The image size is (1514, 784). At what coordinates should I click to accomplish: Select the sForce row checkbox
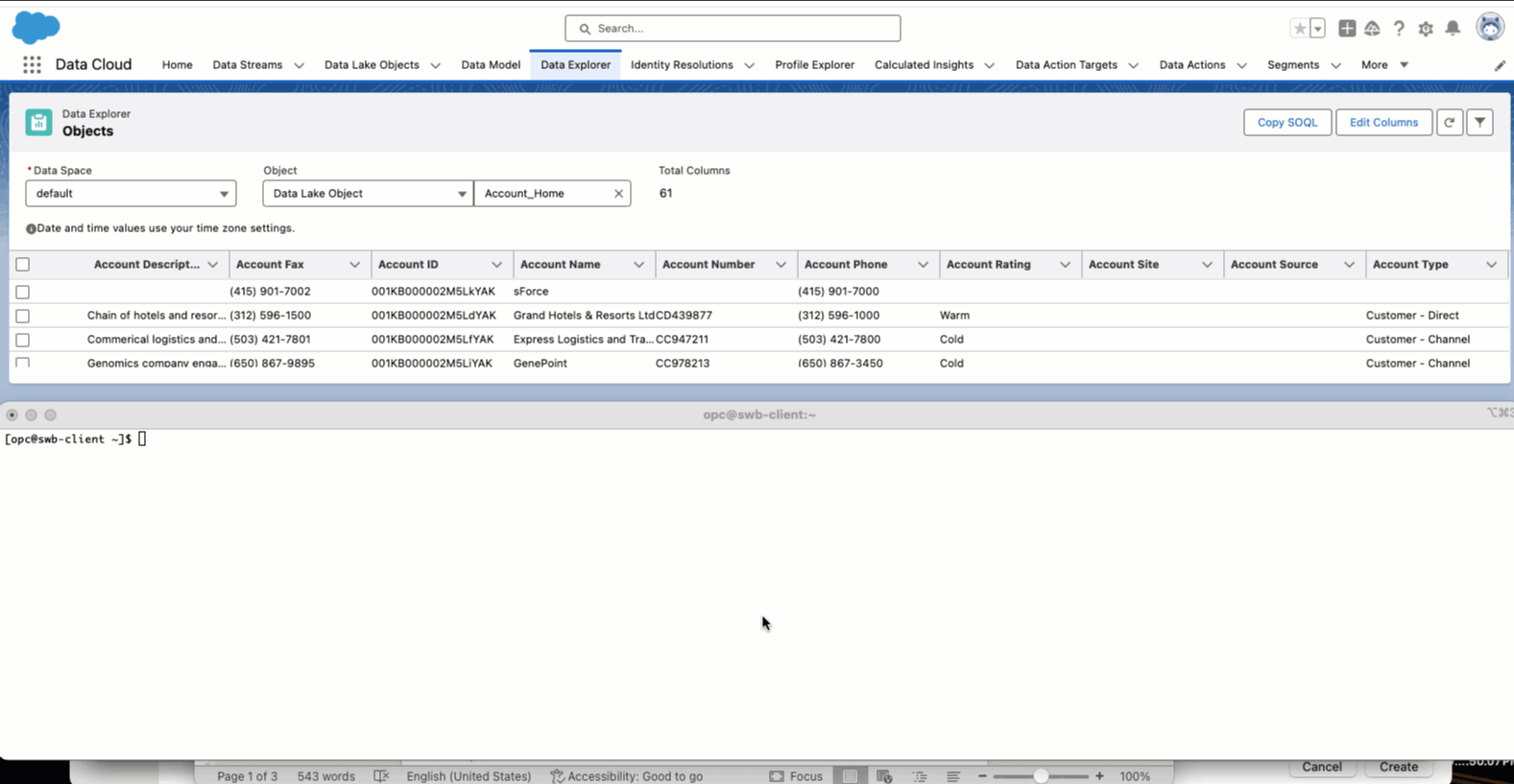pos(23,292)
